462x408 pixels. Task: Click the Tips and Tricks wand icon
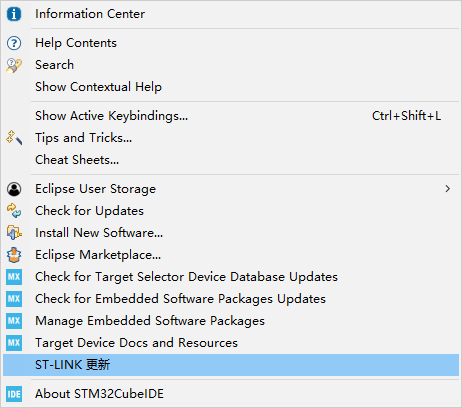(x=14, y=138)
